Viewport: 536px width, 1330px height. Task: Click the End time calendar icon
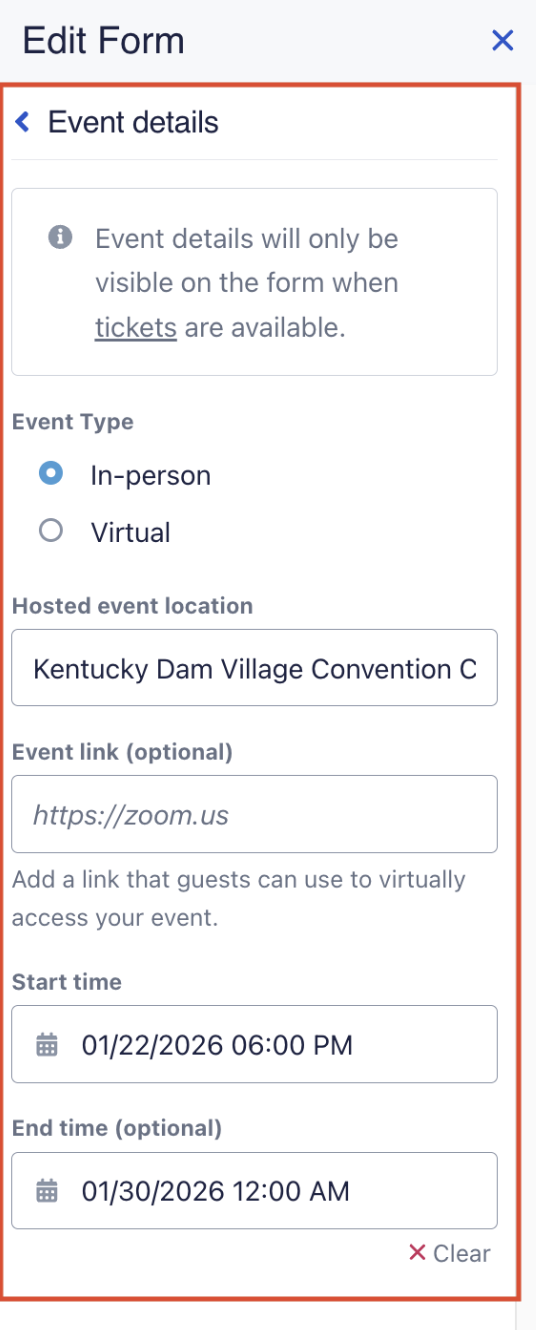[47, 1191]
